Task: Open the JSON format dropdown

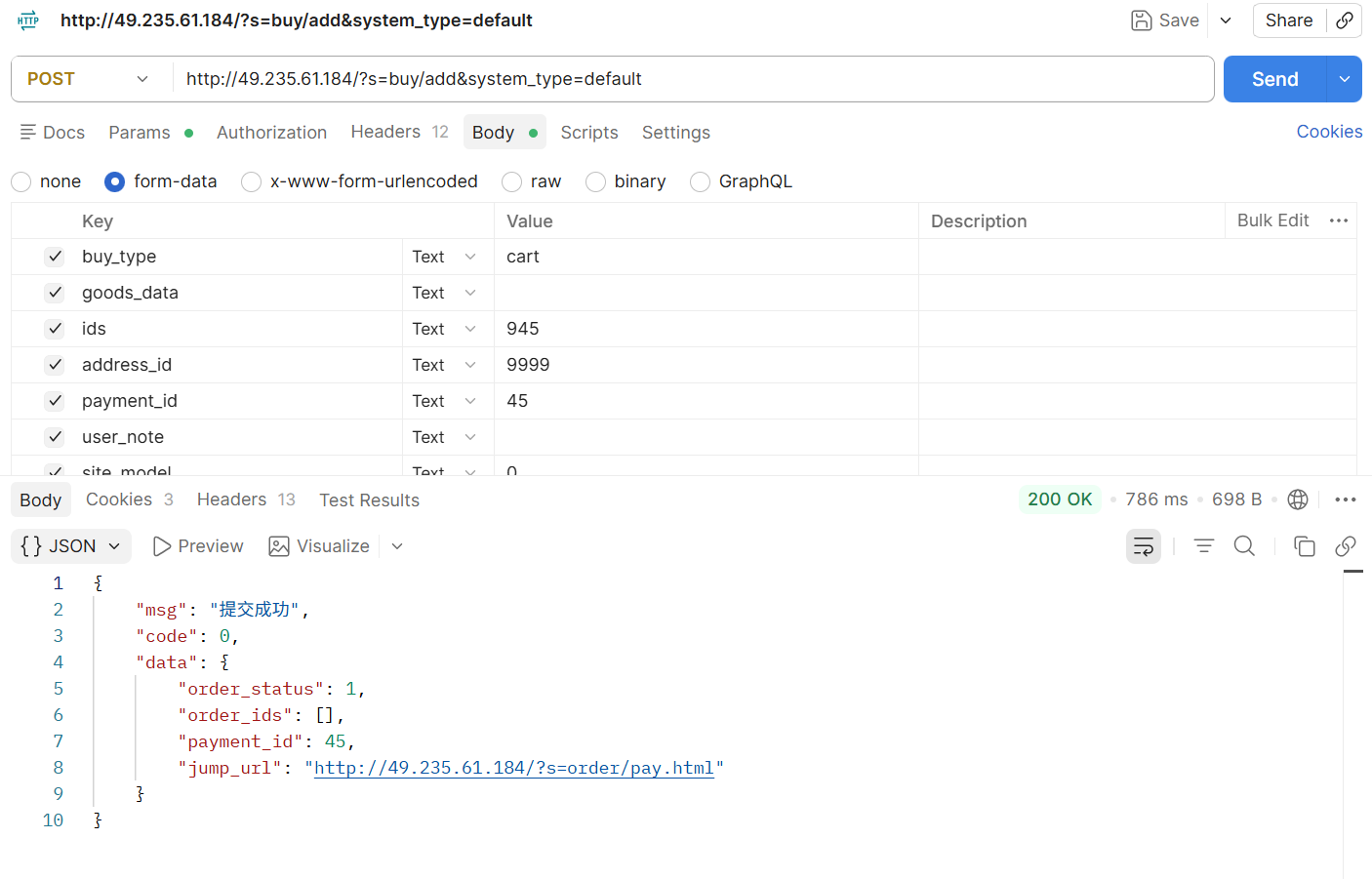Action: [71, 546]
